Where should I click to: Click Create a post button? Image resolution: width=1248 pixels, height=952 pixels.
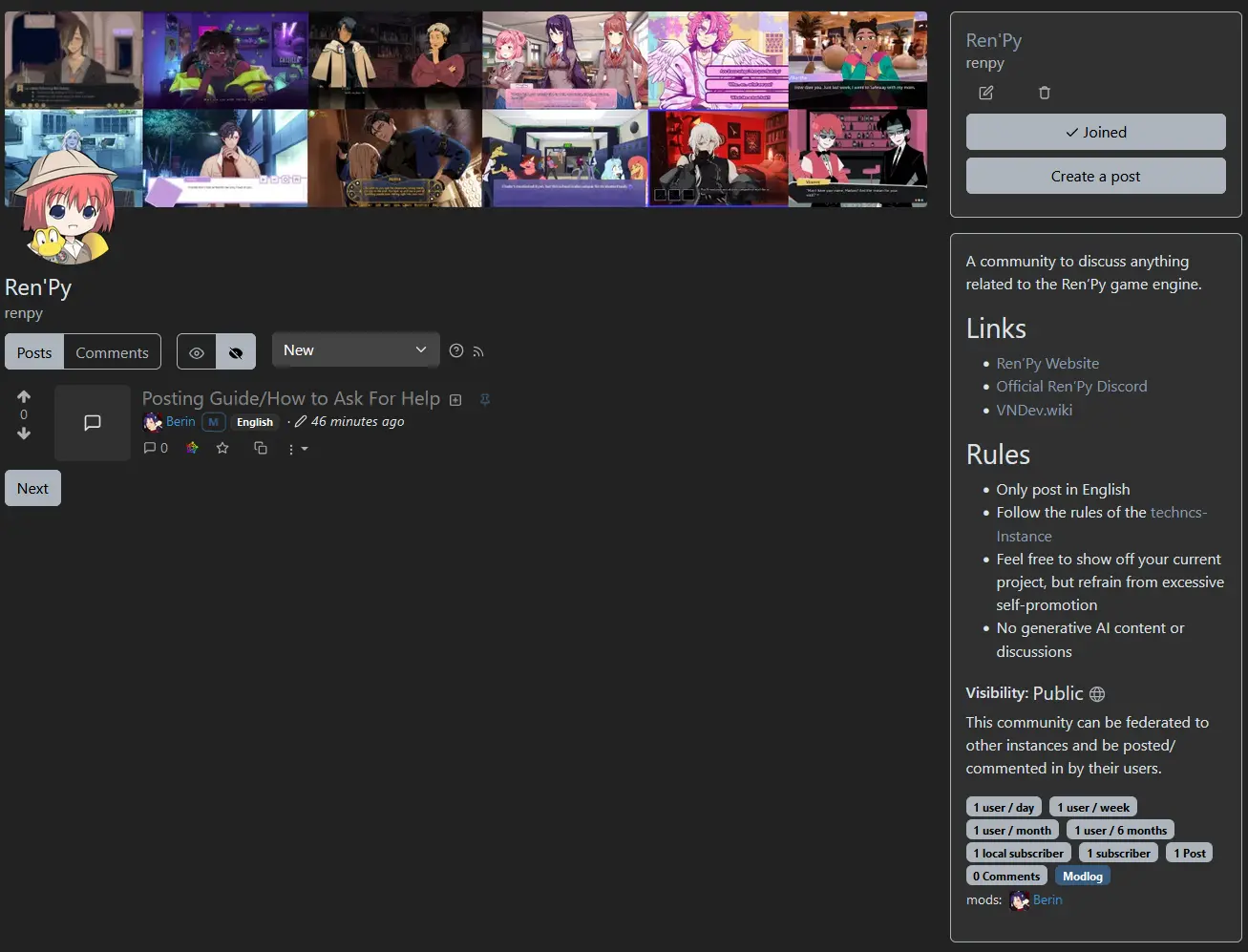(1096, 176)
